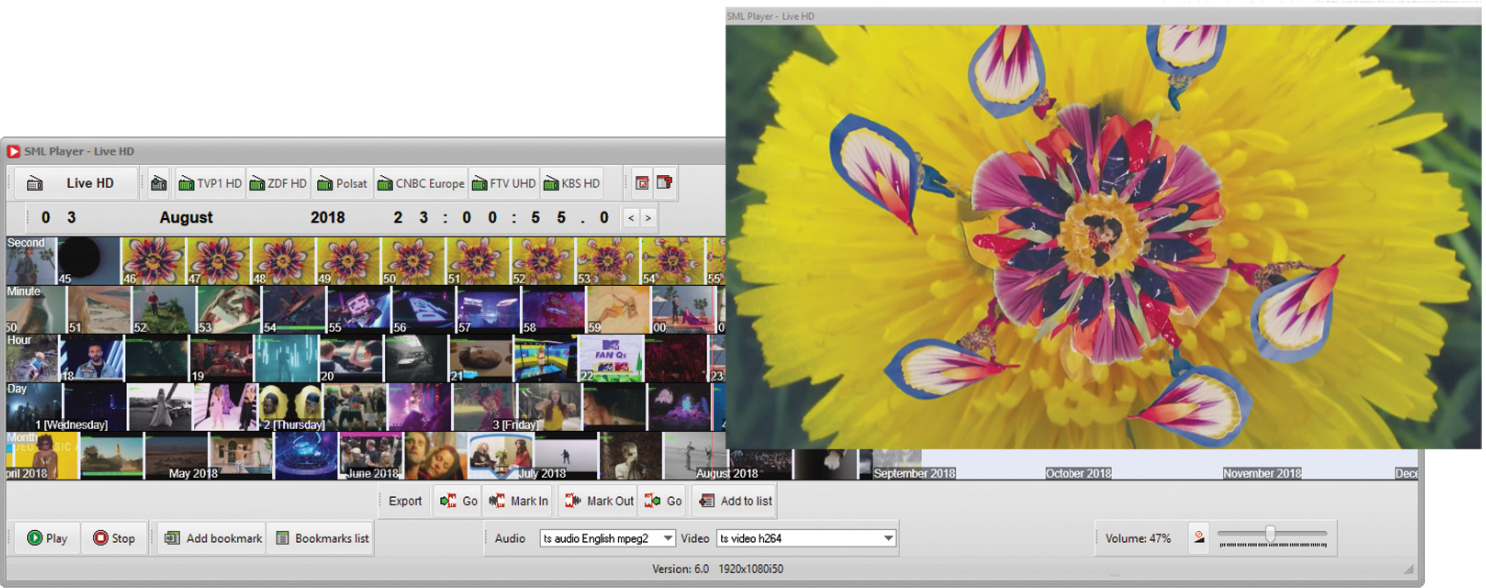Click the volume slider handle
Viewport: 1486px width, 588px height.
[1270, 535]
